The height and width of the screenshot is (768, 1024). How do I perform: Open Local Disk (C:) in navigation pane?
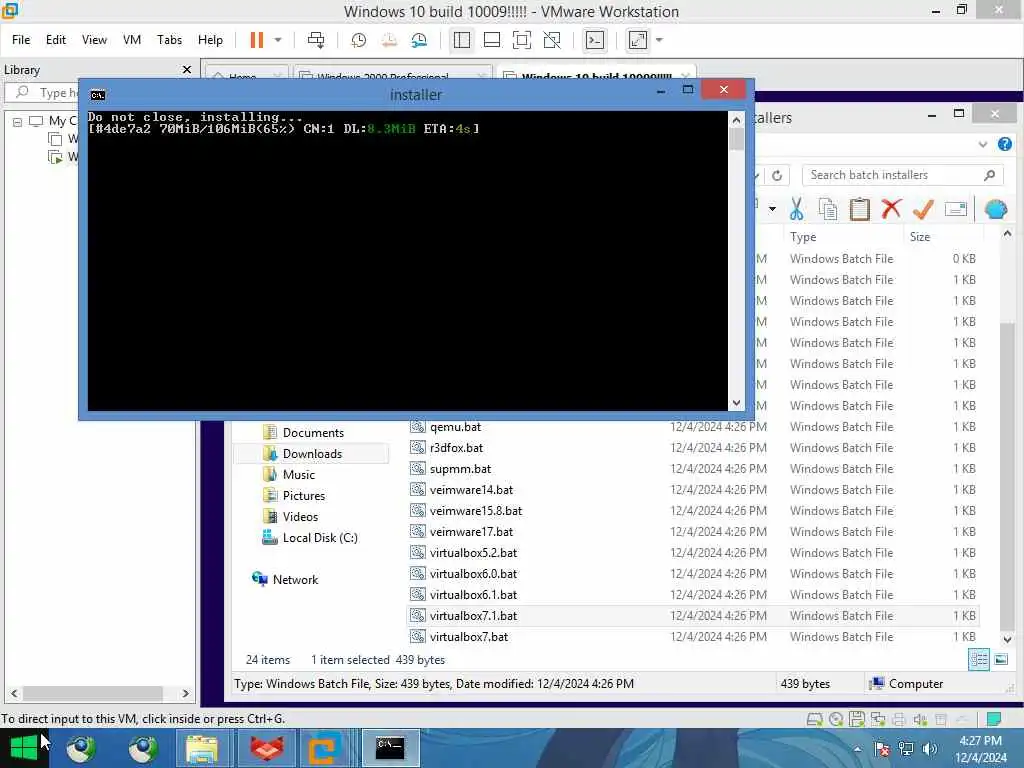319,538
